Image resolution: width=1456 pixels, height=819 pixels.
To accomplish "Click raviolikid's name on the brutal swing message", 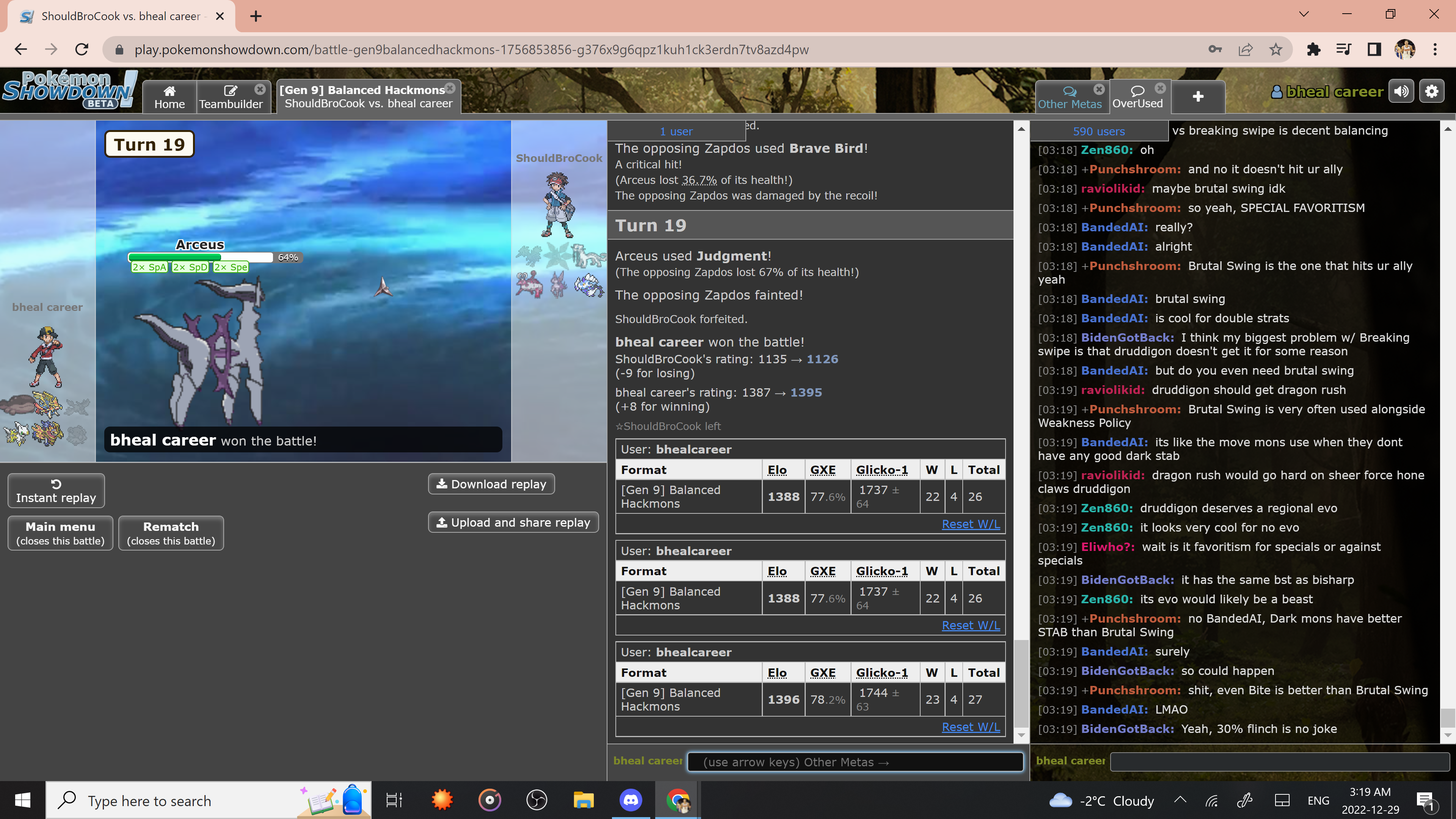I will click(x=1112, y=188).
